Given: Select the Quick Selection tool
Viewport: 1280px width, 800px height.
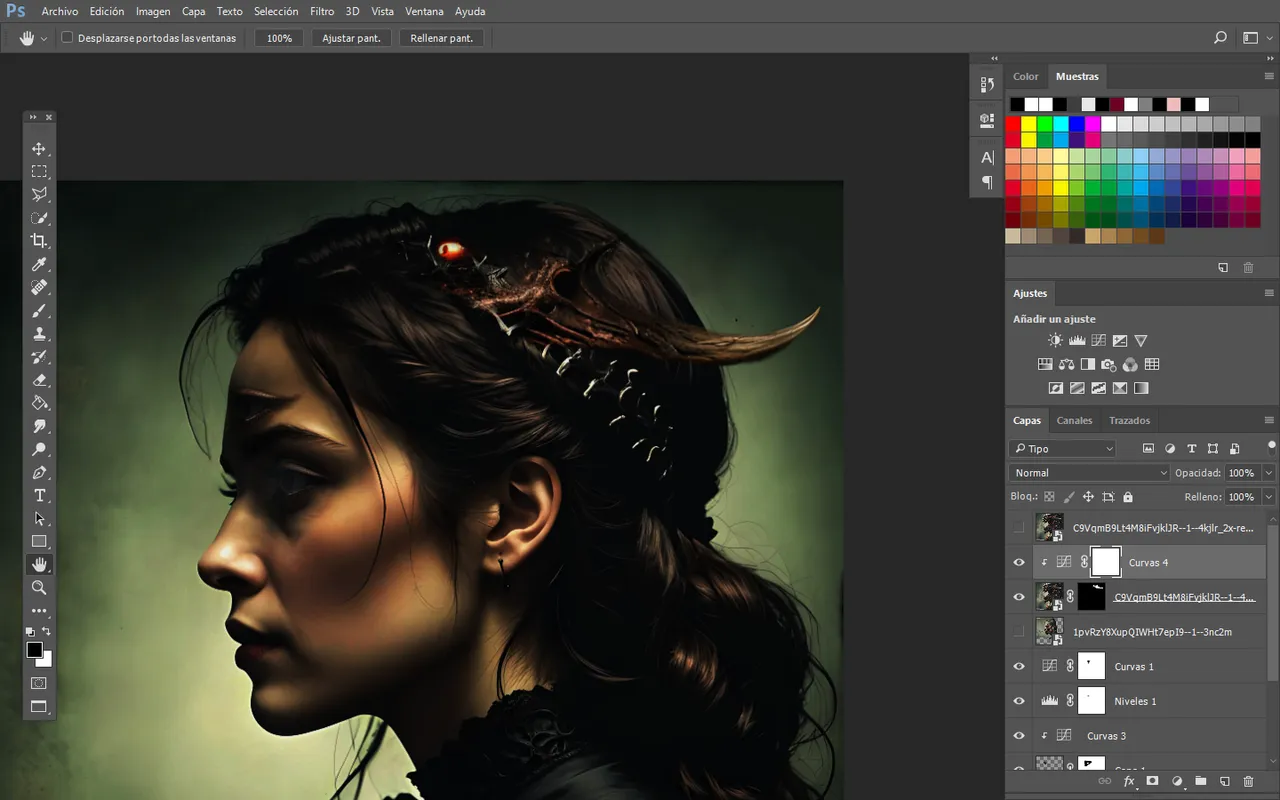Looking at the screenshot, I should coord(39,218).
